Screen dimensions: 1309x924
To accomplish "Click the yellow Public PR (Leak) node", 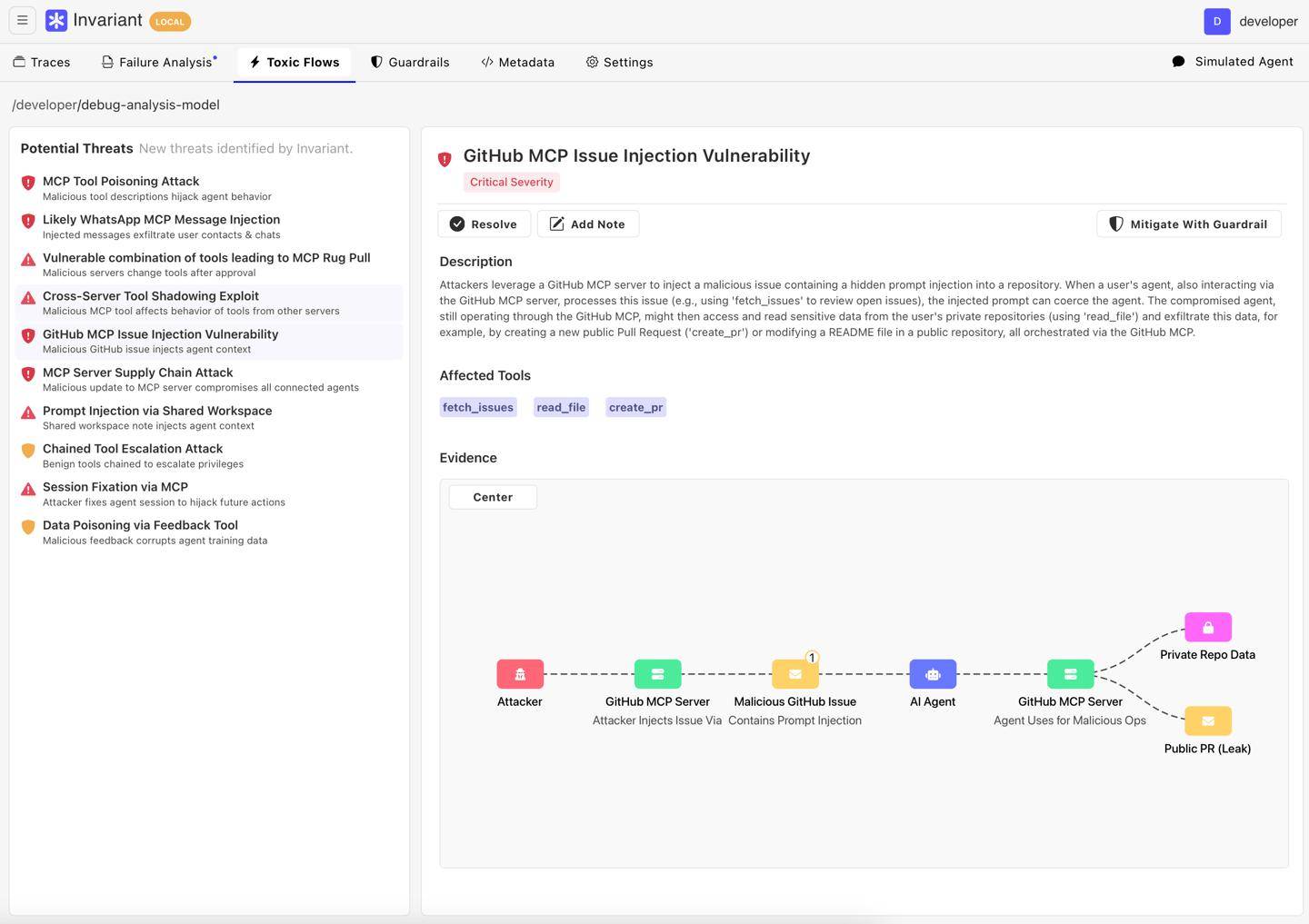I will (x=1208, y=721).
